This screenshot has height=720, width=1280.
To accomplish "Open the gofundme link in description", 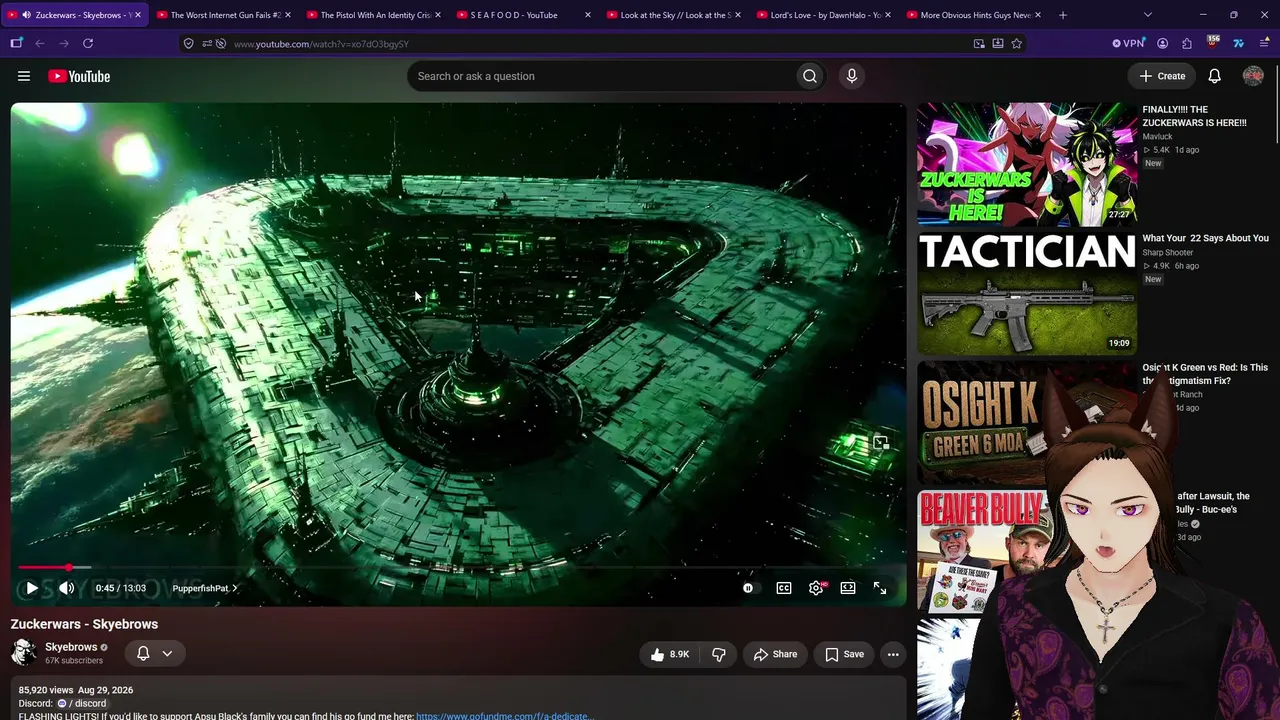I will [x=505, y=716].
